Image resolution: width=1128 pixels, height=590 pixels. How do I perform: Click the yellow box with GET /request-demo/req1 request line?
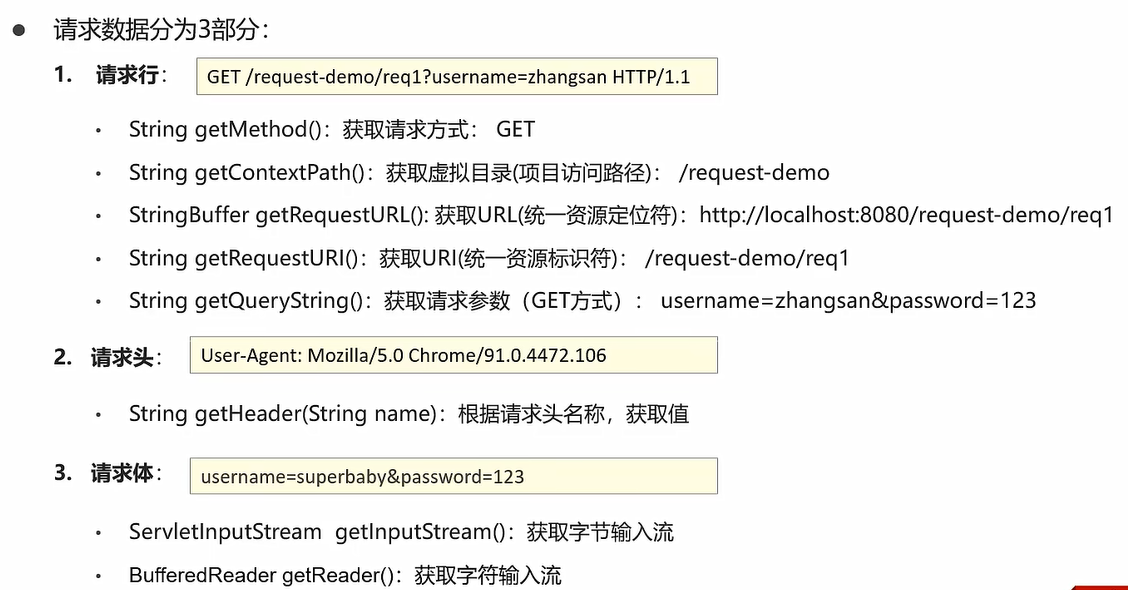point(456,77)
